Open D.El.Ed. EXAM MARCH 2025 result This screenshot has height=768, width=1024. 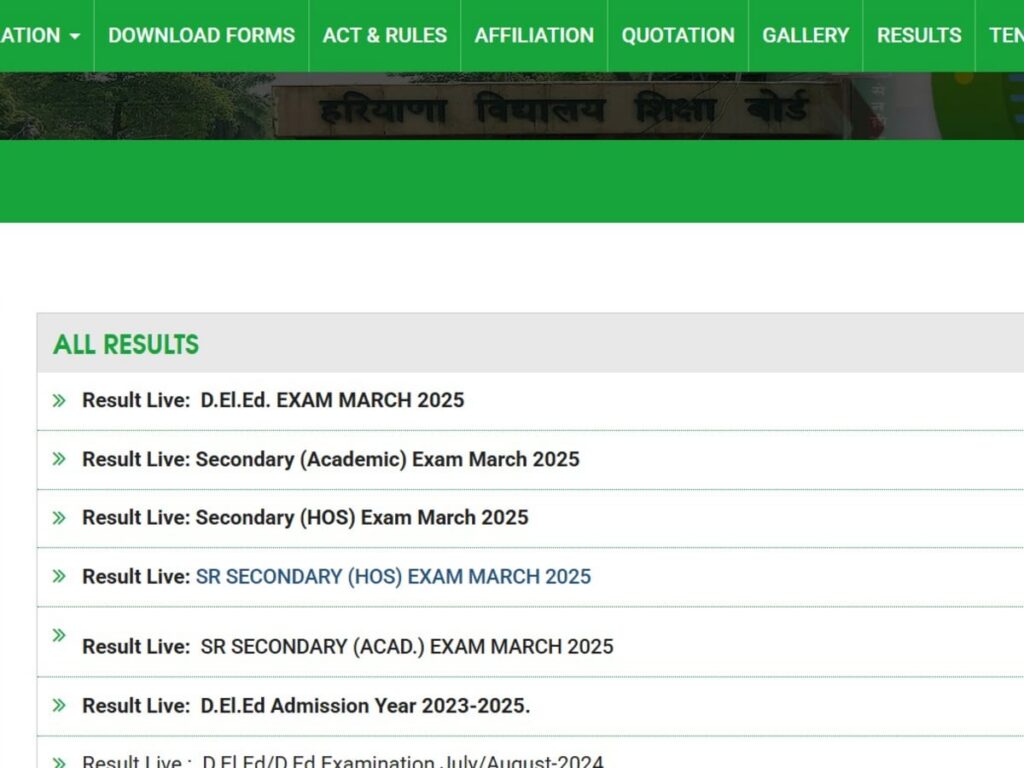(332, 400)
